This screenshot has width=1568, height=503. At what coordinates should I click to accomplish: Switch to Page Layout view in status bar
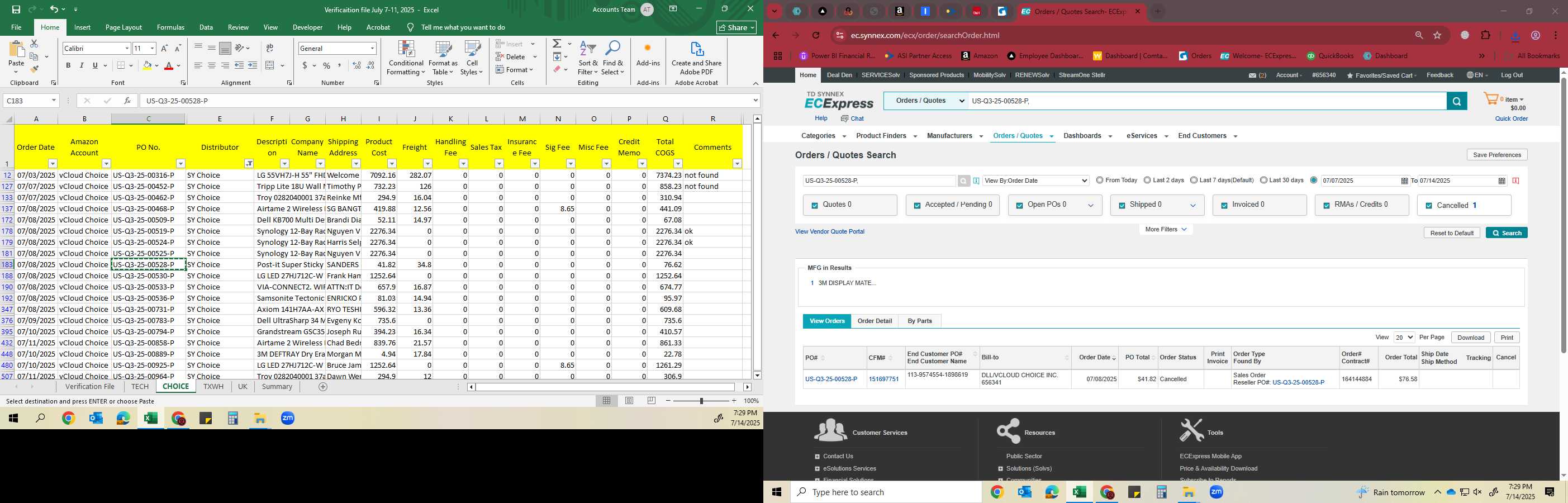coord(629,401)
